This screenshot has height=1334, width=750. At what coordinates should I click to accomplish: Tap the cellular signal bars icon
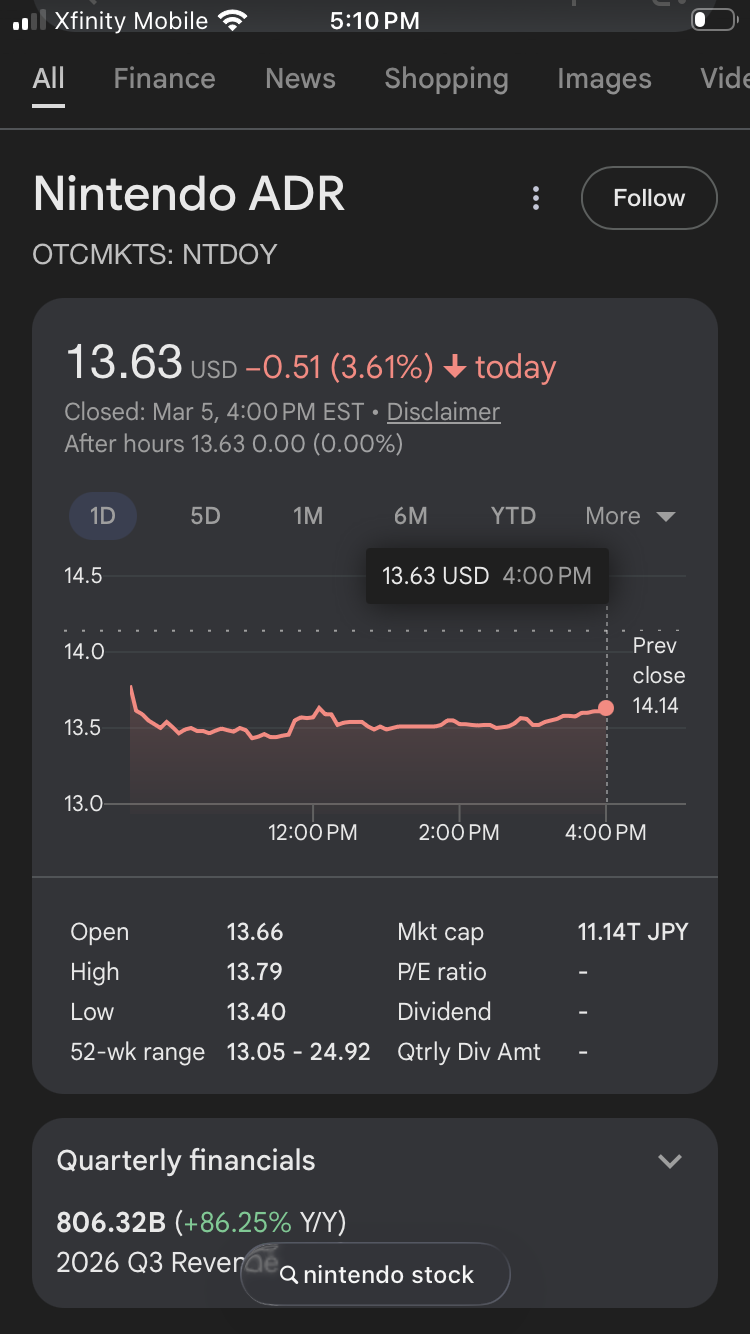30,21
